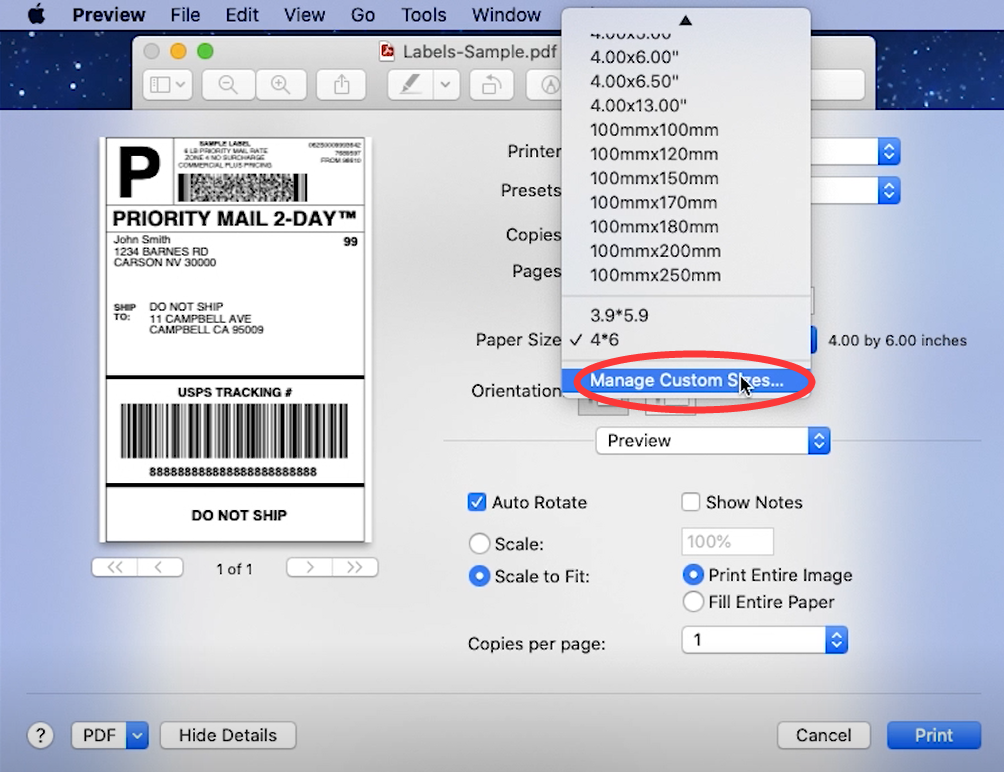Click the highlight pen tool icon
1004x772 pixels.
pos(410,84)
